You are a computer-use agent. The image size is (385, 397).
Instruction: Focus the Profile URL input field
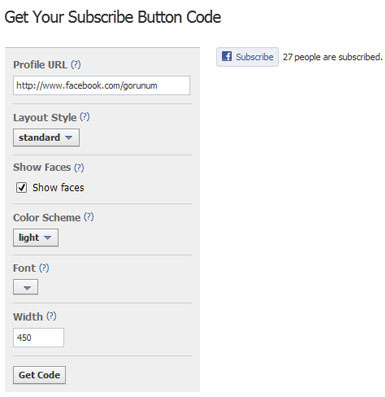click(x=102, y=85)
